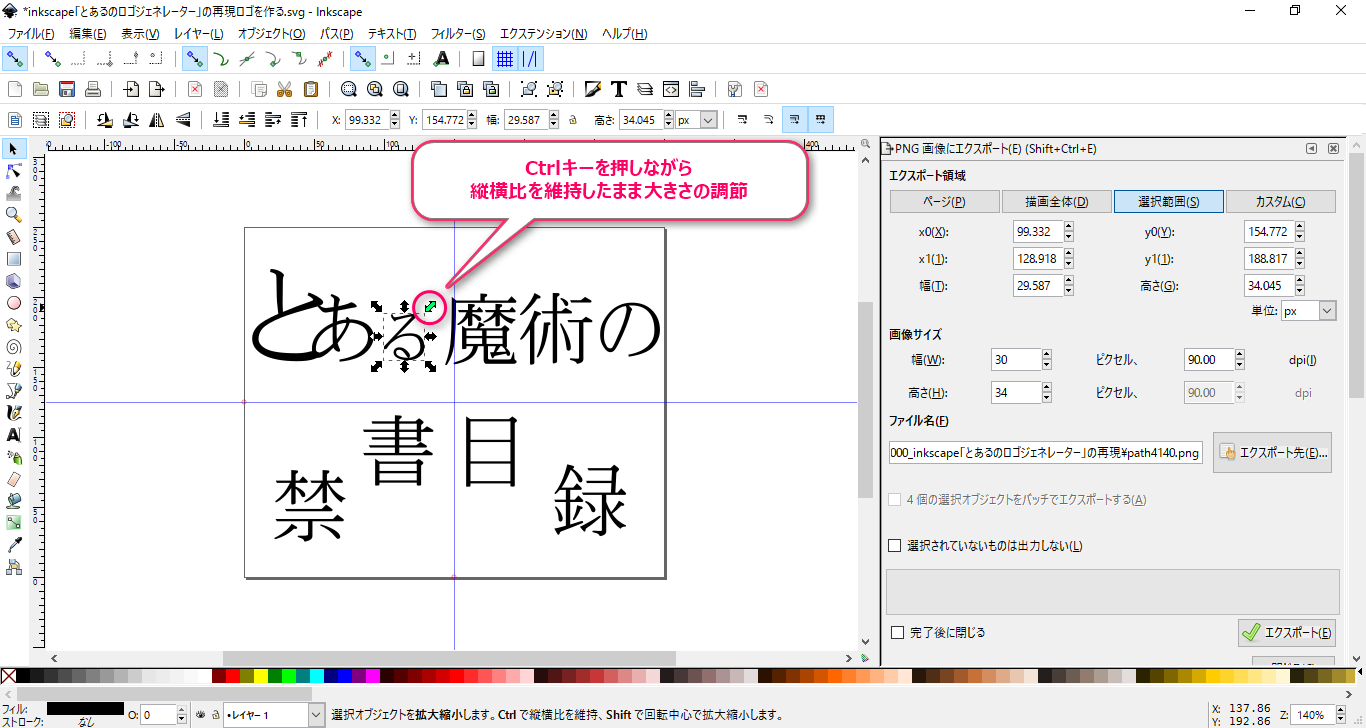The width and height of the screenshot is (1366, 728).
Task: Click 選択範囲(S) export area button
Action: click(x=1169, y=201)
